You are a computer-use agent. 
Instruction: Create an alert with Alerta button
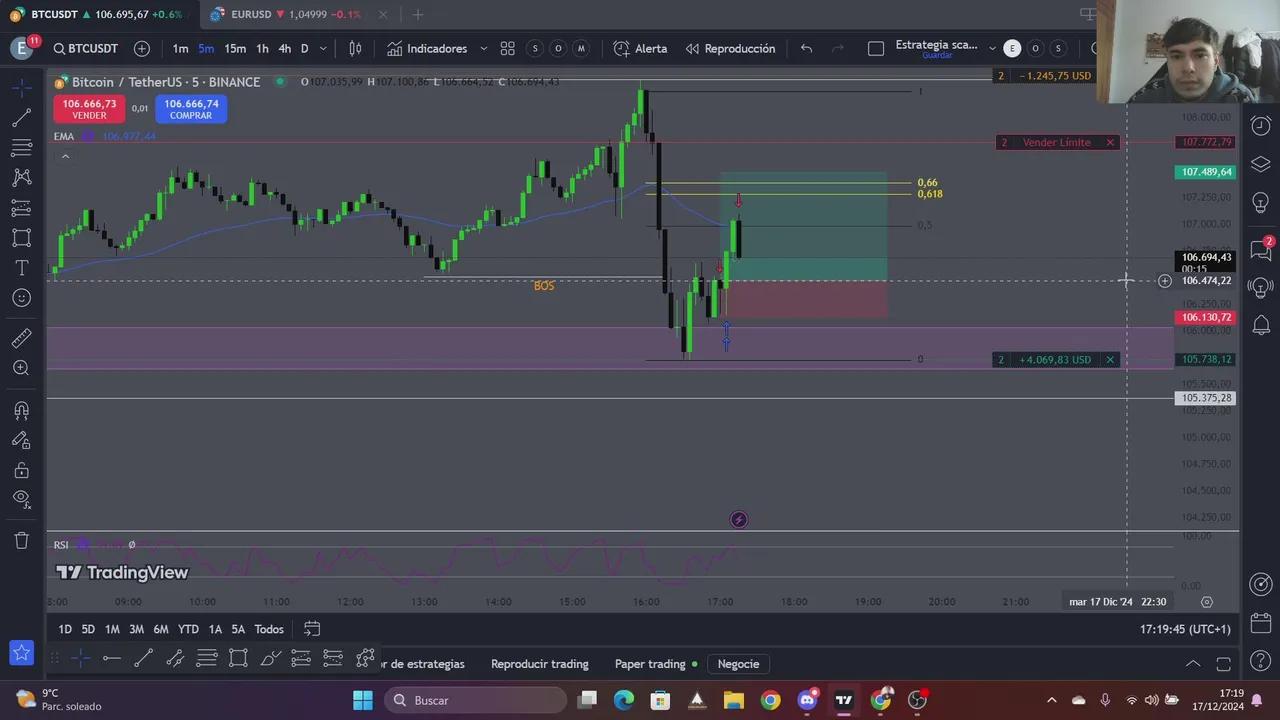click(640, 49)
